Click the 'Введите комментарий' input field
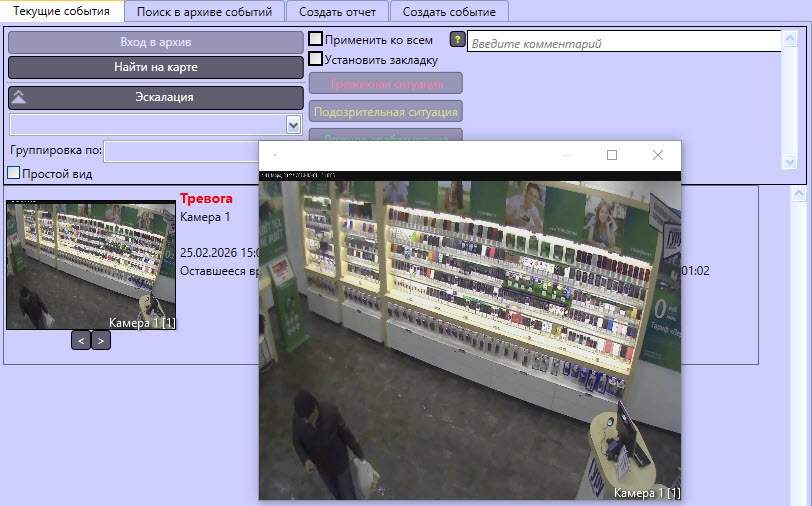812x506 pixels. pyautogui.click(x=624, y=41)
